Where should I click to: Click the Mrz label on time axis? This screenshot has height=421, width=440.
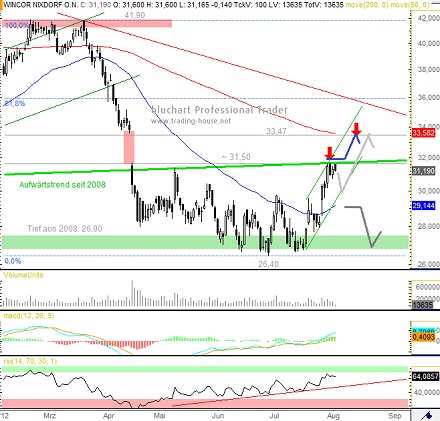(50, 416)
